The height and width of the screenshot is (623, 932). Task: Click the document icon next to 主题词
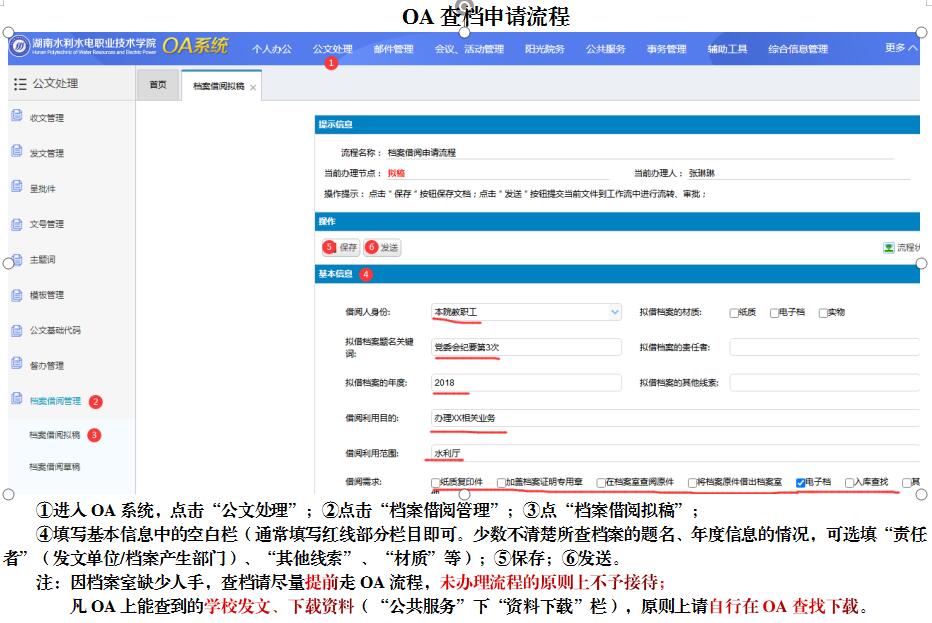[17, 259]
